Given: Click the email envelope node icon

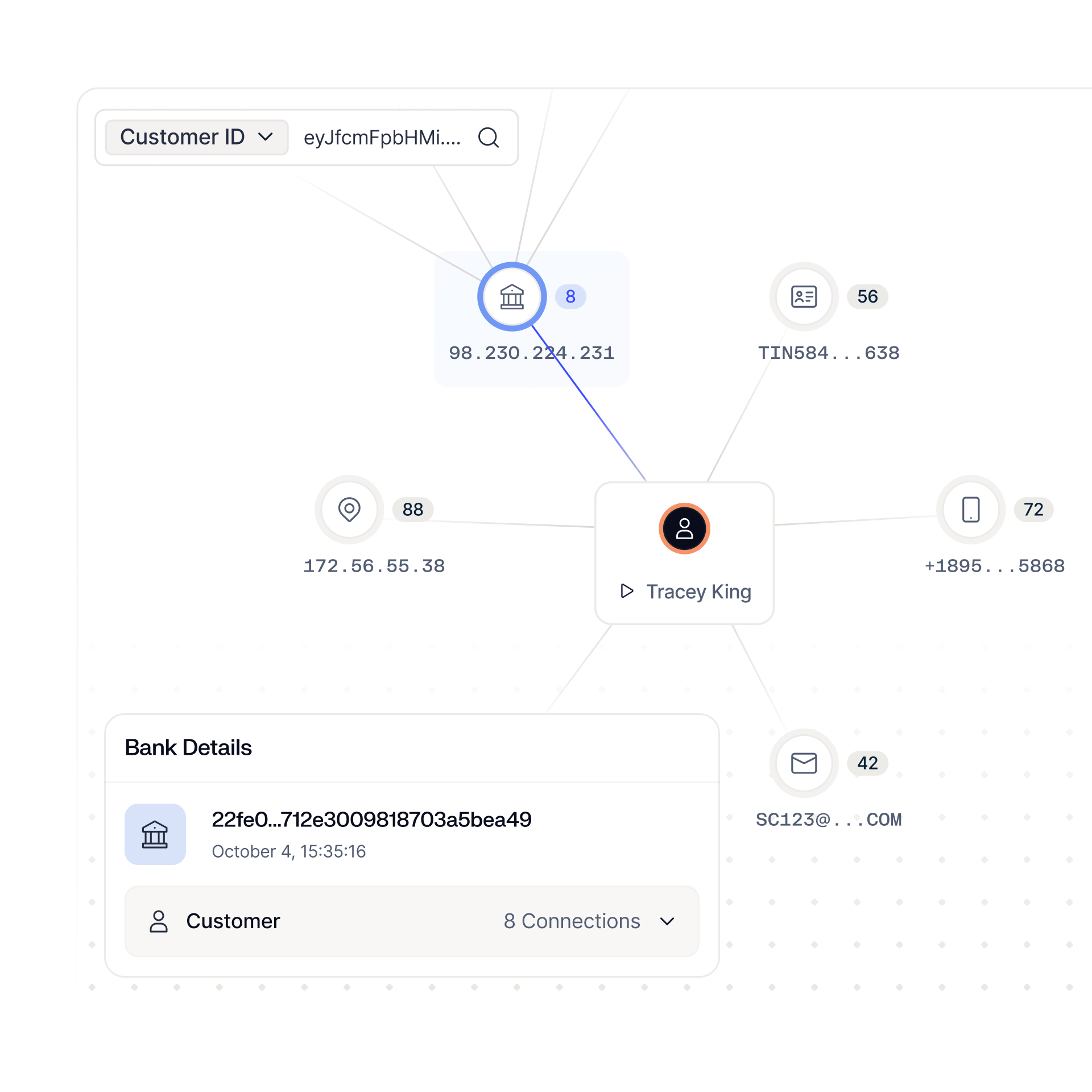Looking at the screenshot, I should [x=804, y=763].
